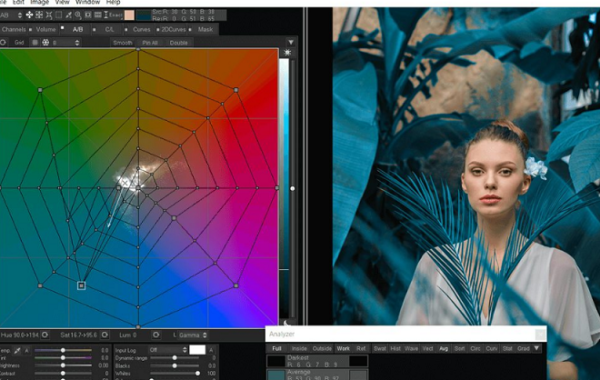The image size is (600, 380).
Task: Show the Hist view in Analyzer
Action: click(395, 349)
